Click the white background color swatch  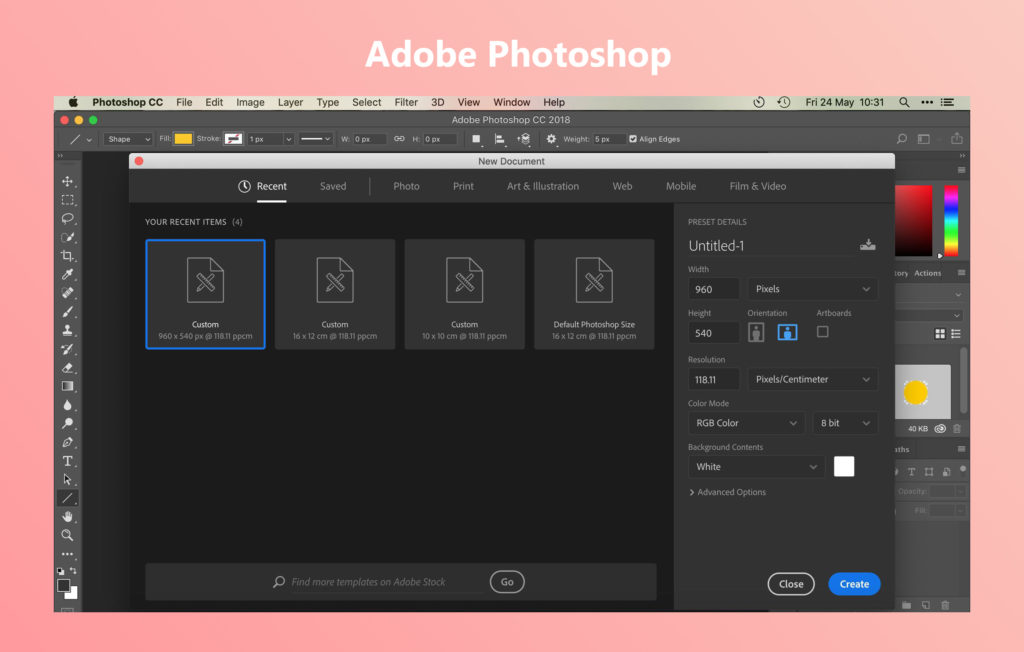(844, 466)
